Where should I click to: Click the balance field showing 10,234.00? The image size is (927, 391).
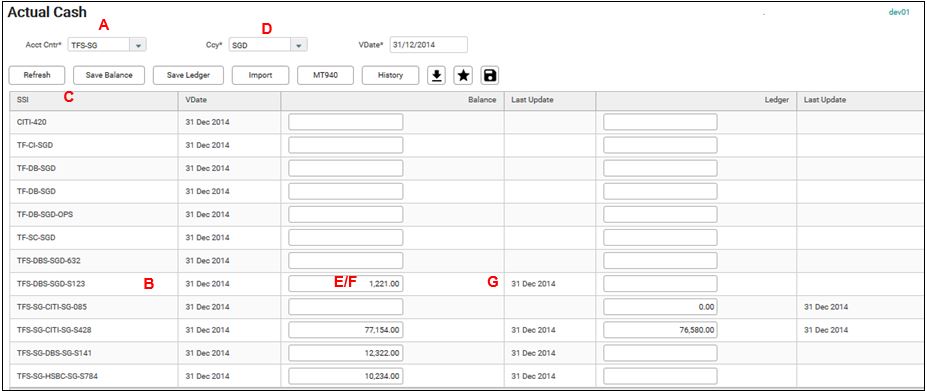(x=346, y=376)
